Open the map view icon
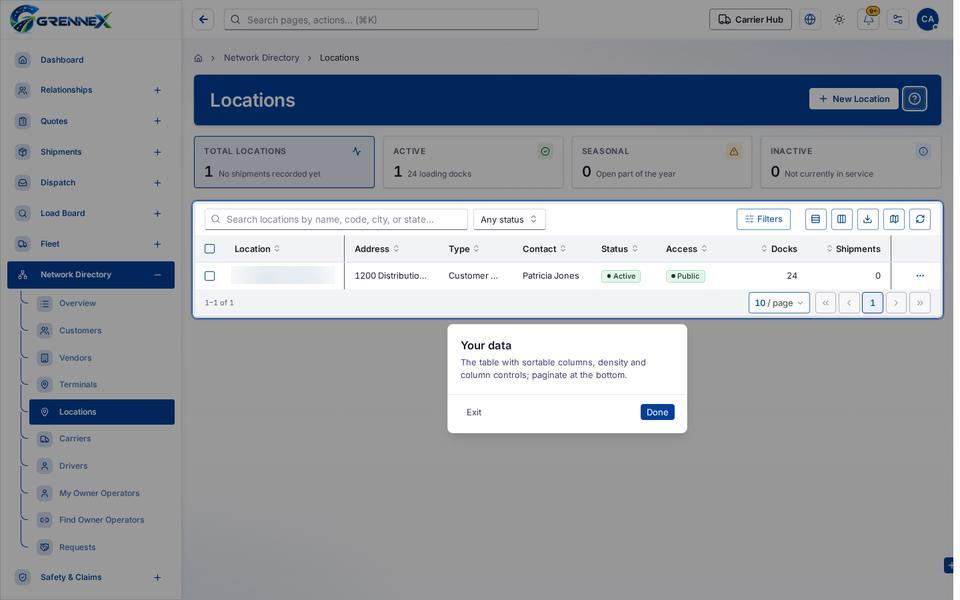The width and height of the screenshot is (960, 600). (894, 219)
